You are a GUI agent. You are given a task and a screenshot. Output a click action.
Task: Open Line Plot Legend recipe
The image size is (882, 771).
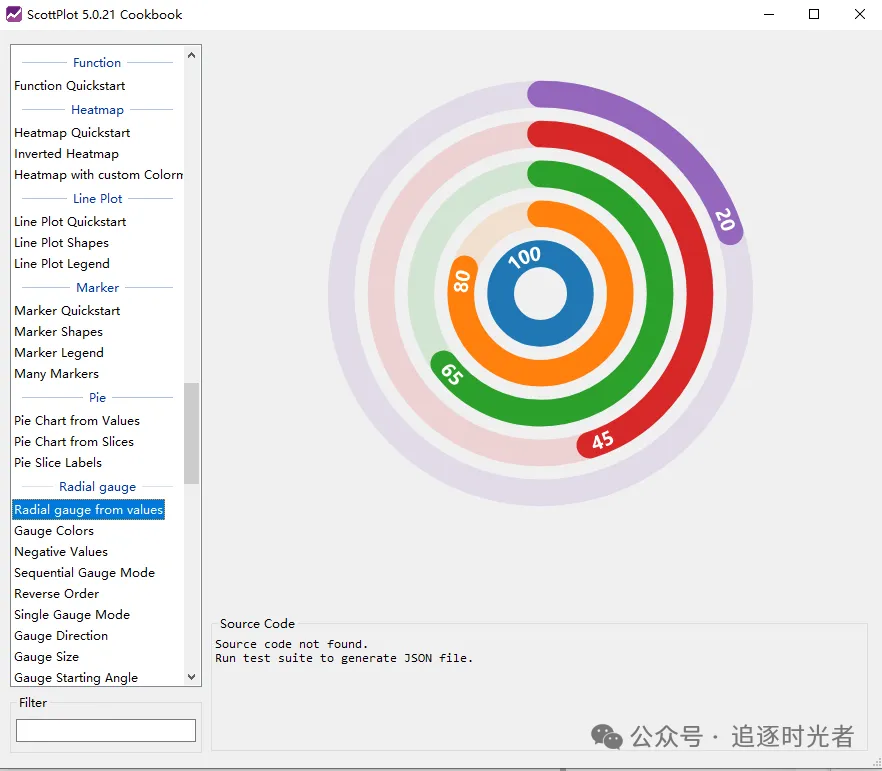[x=62, y=264]
